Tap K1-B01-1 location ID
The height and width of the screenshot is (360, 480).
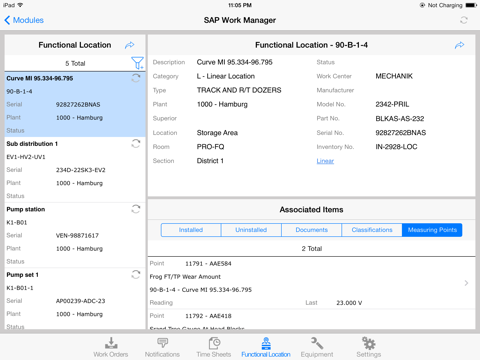click(20, 288)
